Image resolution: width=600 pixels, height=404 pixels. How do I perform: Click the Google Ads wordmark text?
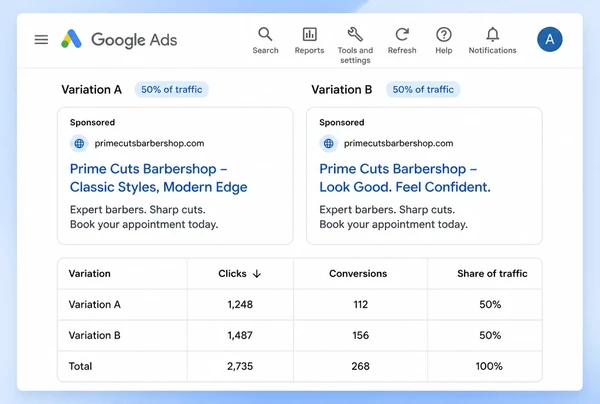(x=134, y=40)
